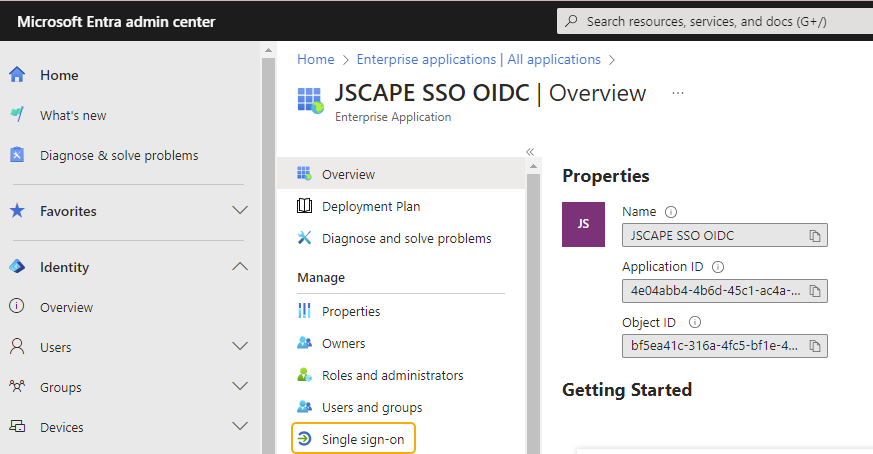Screen dimensions: 873x454
Task: Click the Single sign-on arrow icon
Action: 304,439
